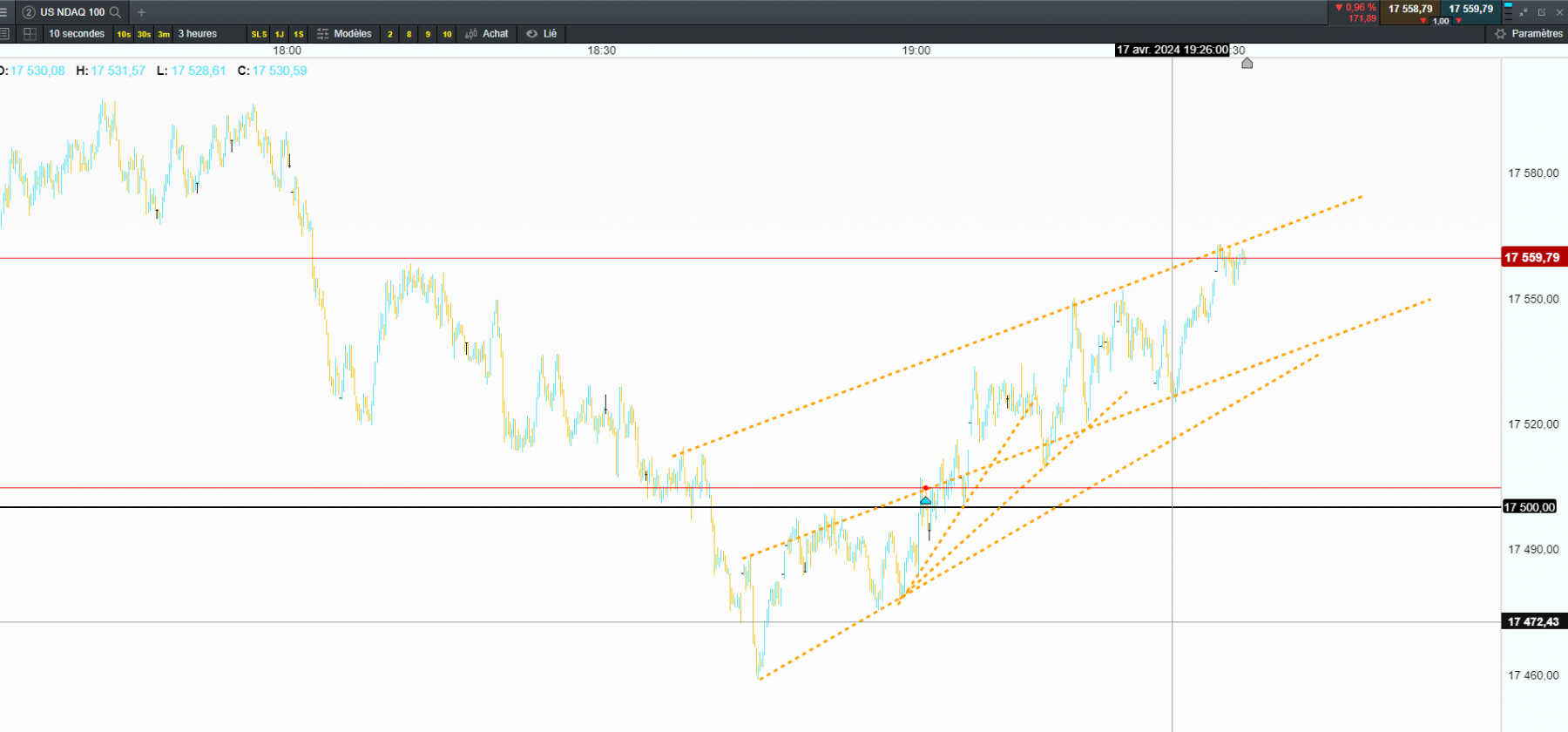Switch to the 3m timeframe shortcut

click(x=164, y=34)
